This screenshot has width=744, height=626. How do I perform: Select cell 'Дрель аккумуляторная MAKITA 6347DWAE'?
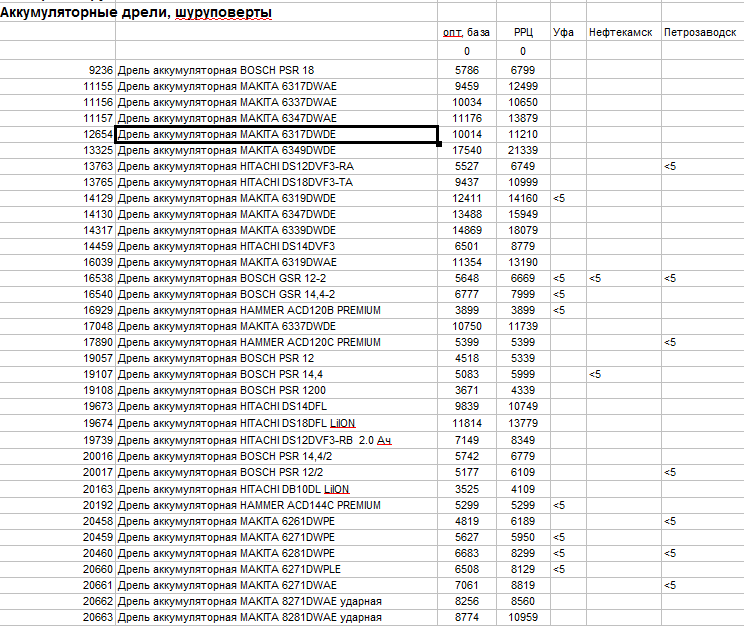point(276,118)
